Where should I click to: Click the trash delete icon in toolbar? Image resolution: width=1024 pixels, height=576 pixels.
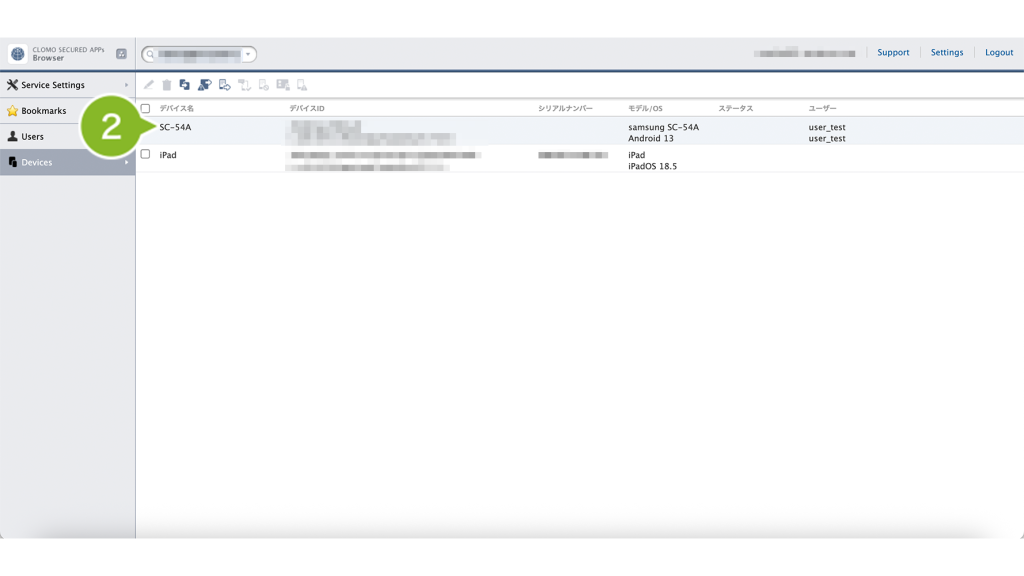point(167,85)
